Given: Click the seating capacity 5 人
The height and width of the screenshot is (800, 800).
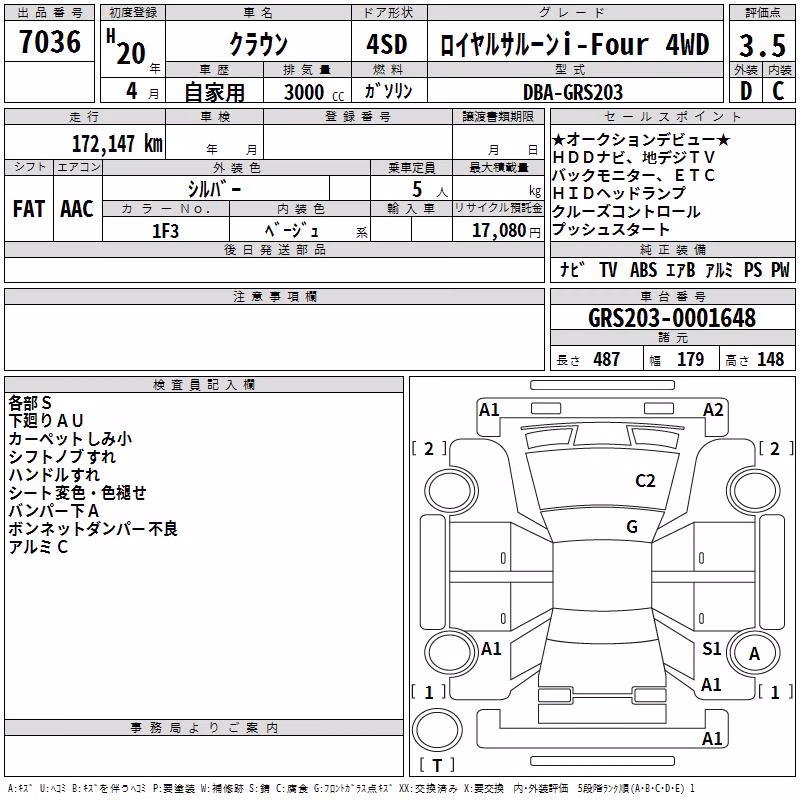Looking at the screenshot, I should point(429,190).
